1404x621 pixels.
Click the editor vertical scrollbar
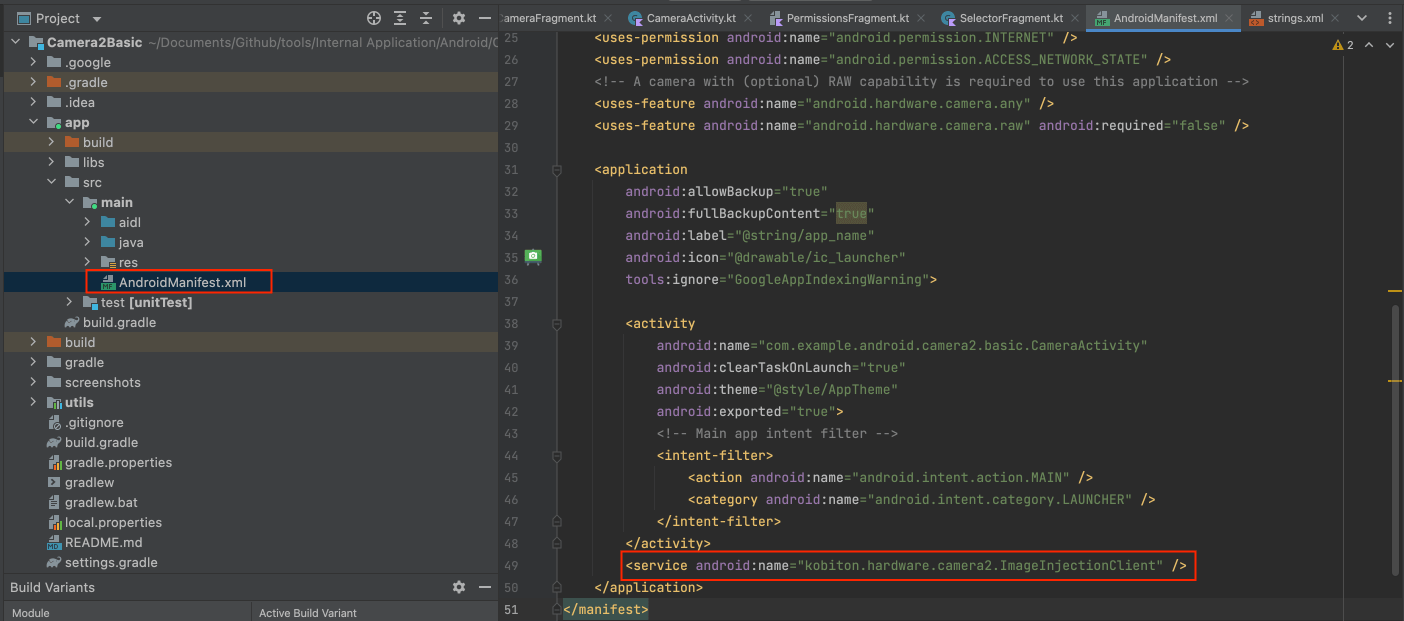pos(1397,440)
